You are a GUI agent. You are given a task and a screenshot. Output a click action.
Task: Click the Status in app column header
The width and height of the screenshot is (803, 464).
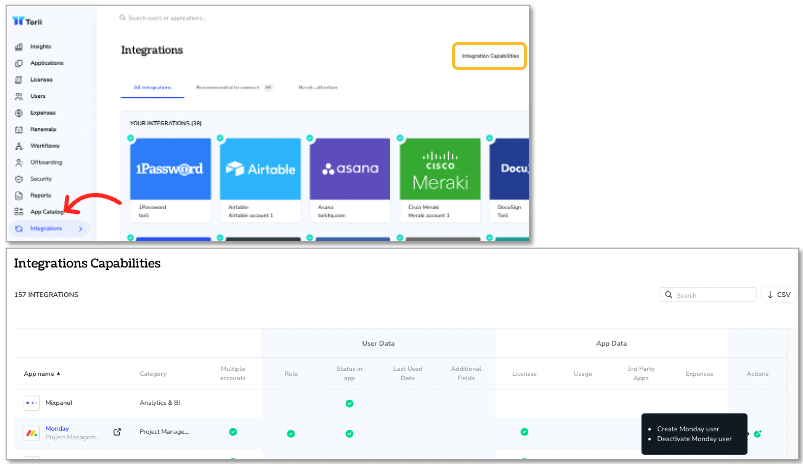[349, 373]
